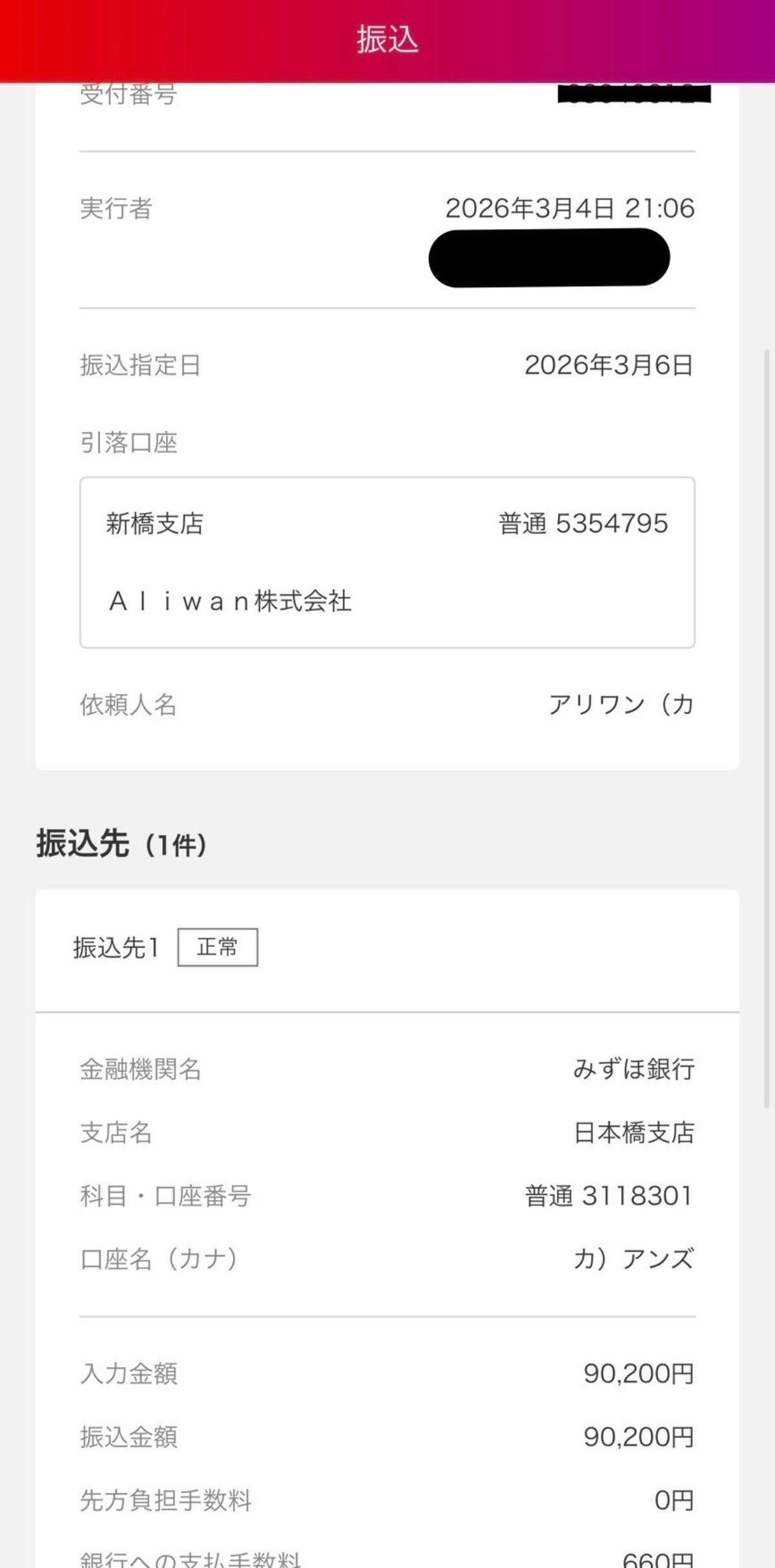Select the requester name アリワン（カ

[621, 704]
